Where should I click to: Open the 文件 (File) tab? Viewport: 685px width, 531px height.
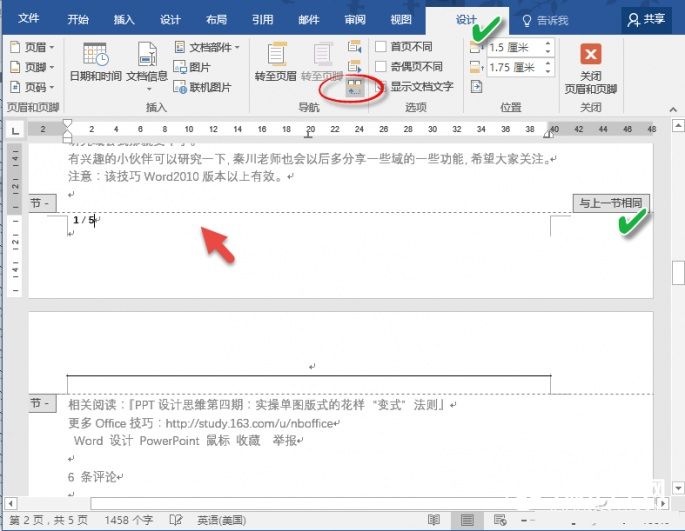[x=29, y=18]
